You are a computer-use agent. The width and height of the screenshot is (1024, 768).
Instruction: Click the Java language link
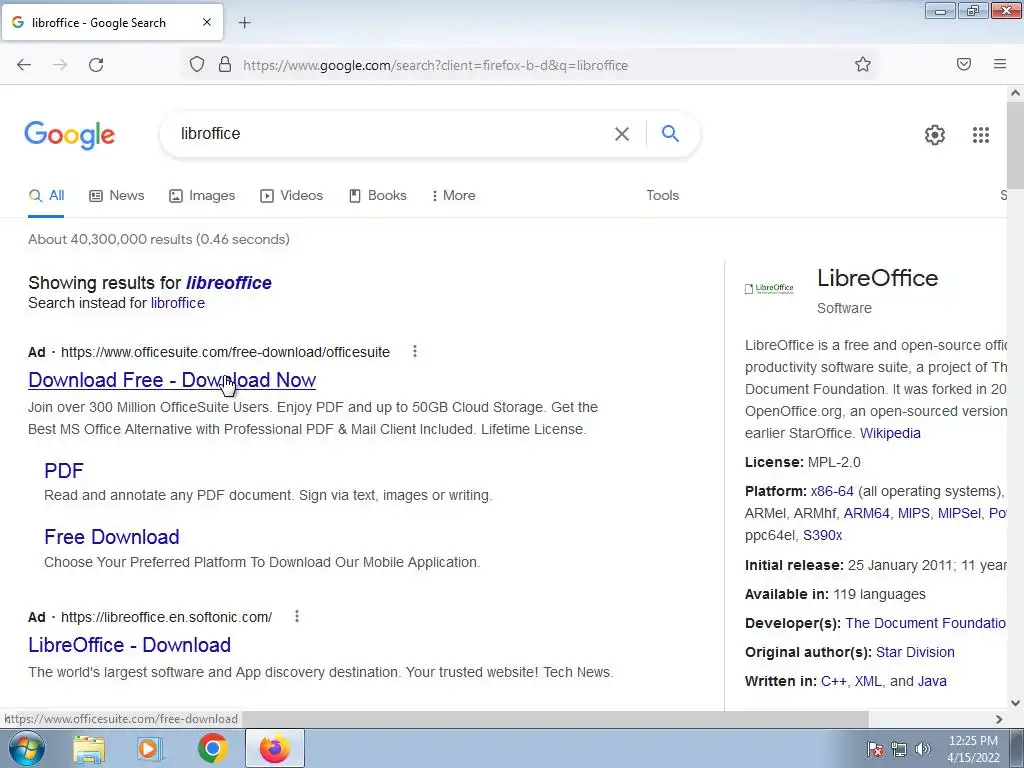932,681
